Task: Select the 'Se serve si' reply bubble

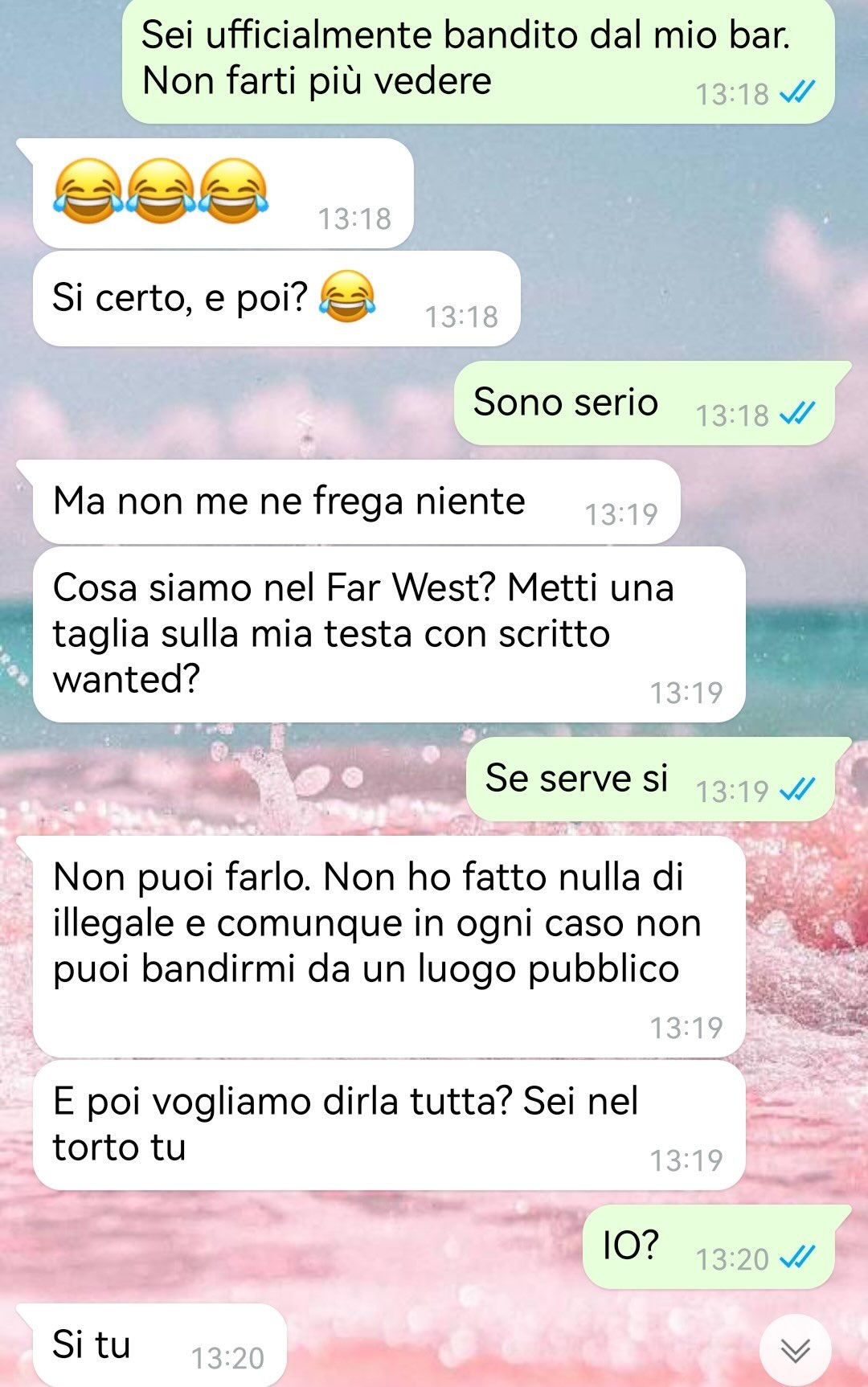Action: click(650, 779)
